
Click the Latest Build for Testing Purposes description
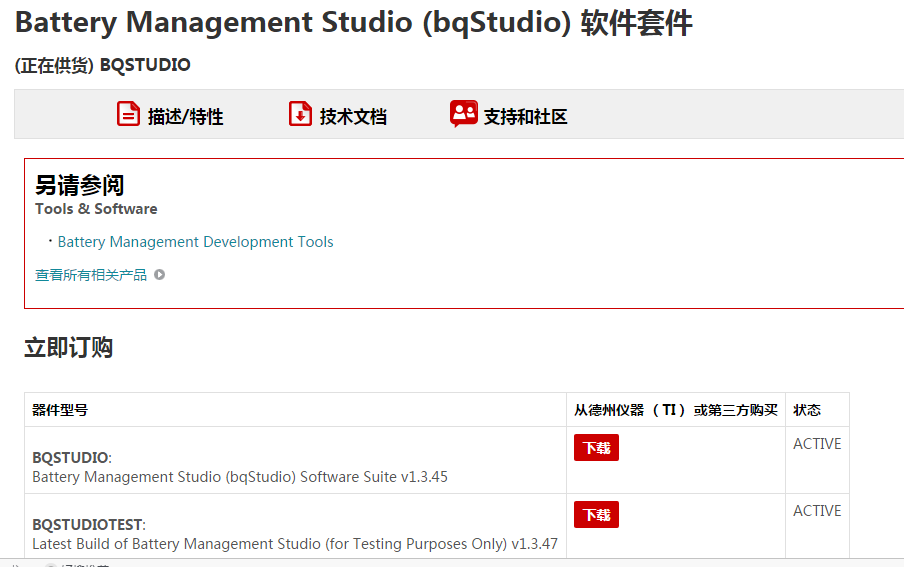tap(295, 544)
